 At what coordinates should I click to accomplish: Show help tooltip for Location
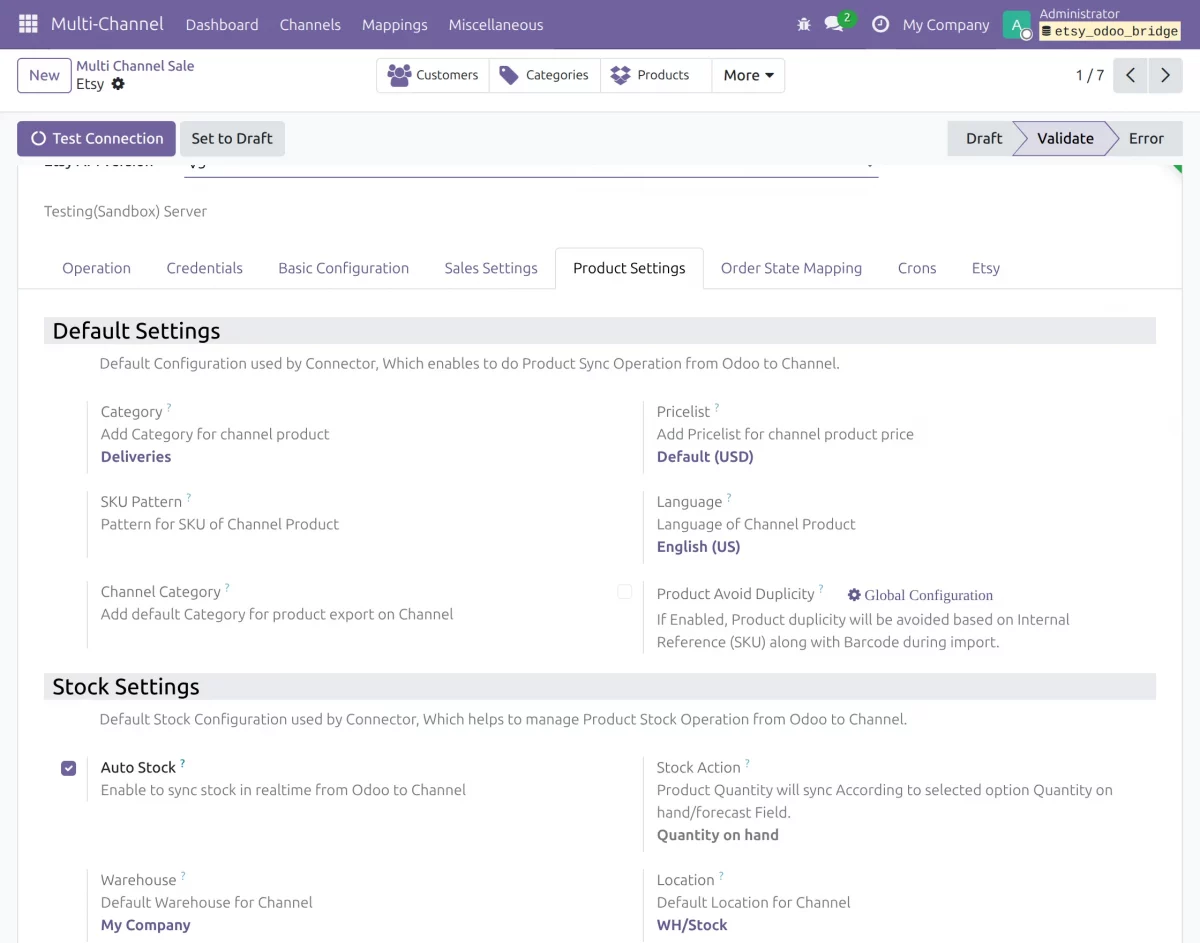721,876
